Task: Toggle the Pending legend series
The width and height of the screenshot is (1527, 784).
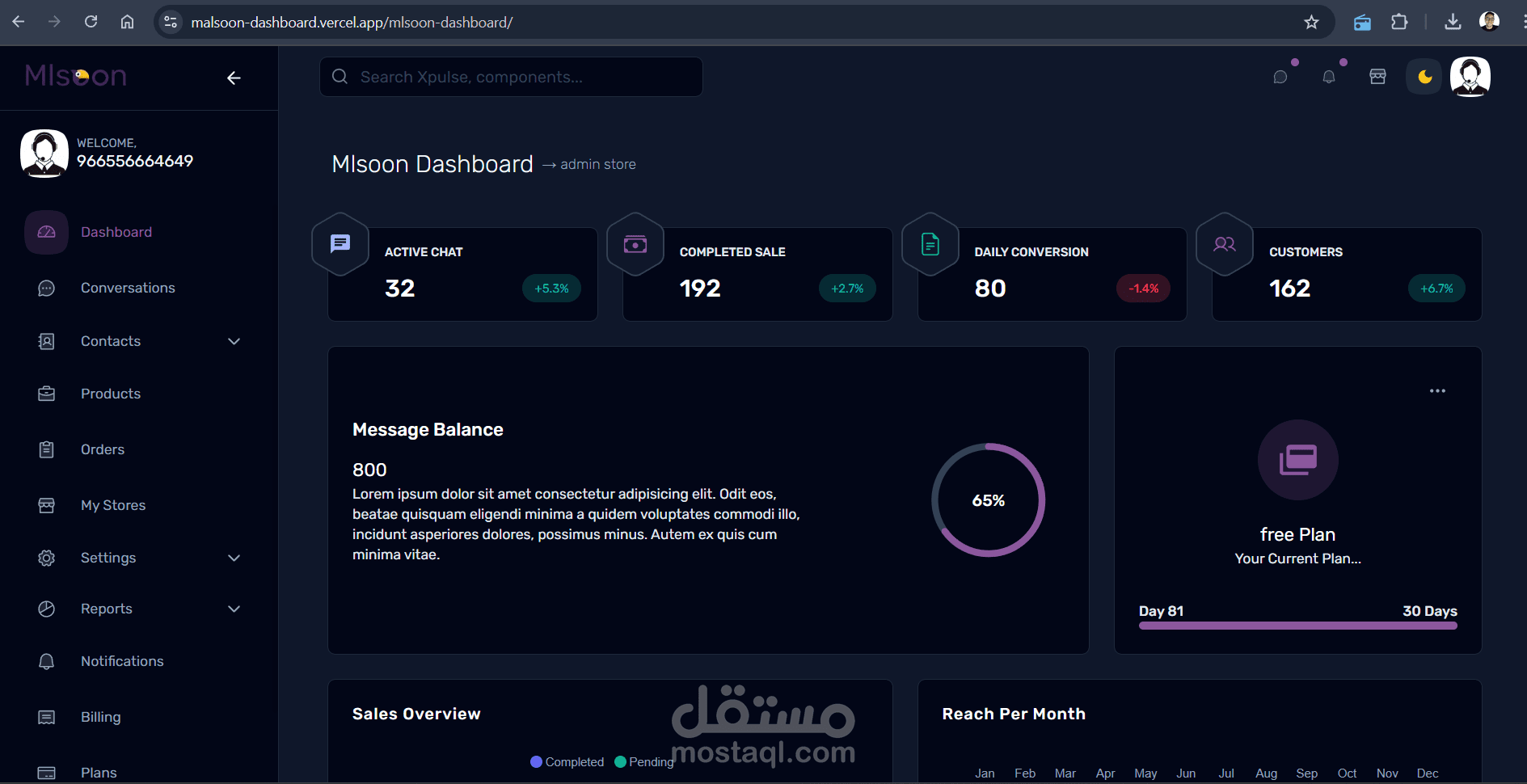Action: coord(644,762)
